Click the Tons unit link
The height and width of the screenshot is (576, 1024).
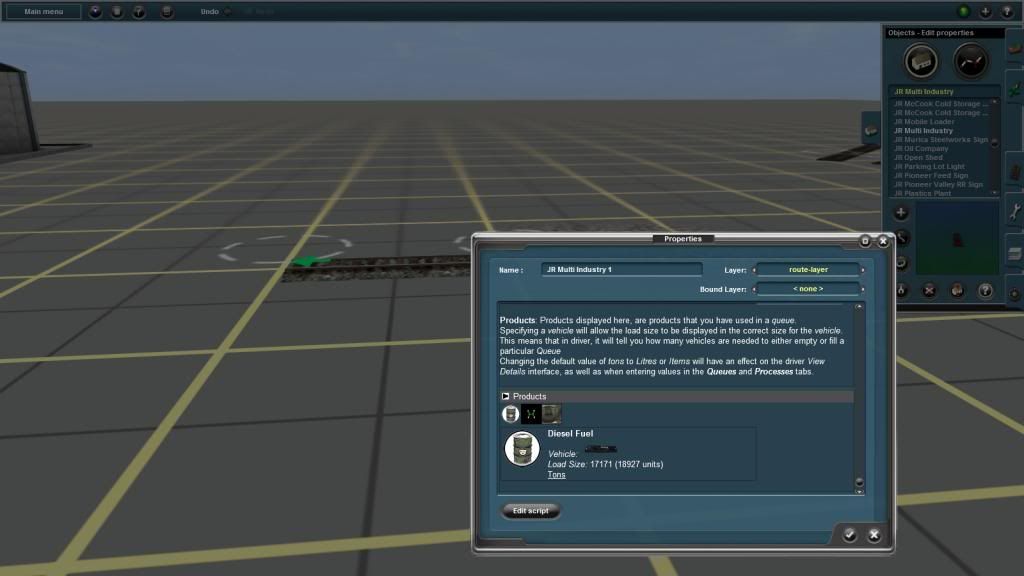point(556,475)
